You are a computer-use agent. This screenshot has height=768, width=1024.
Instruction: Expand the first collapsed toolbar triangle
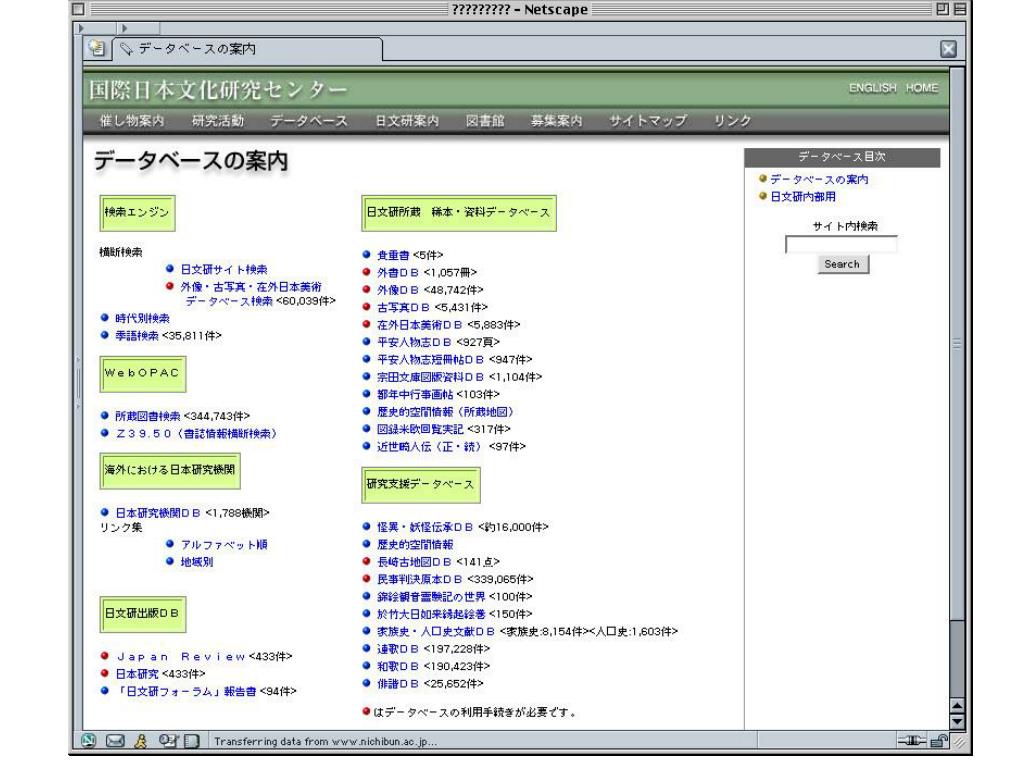81,27
